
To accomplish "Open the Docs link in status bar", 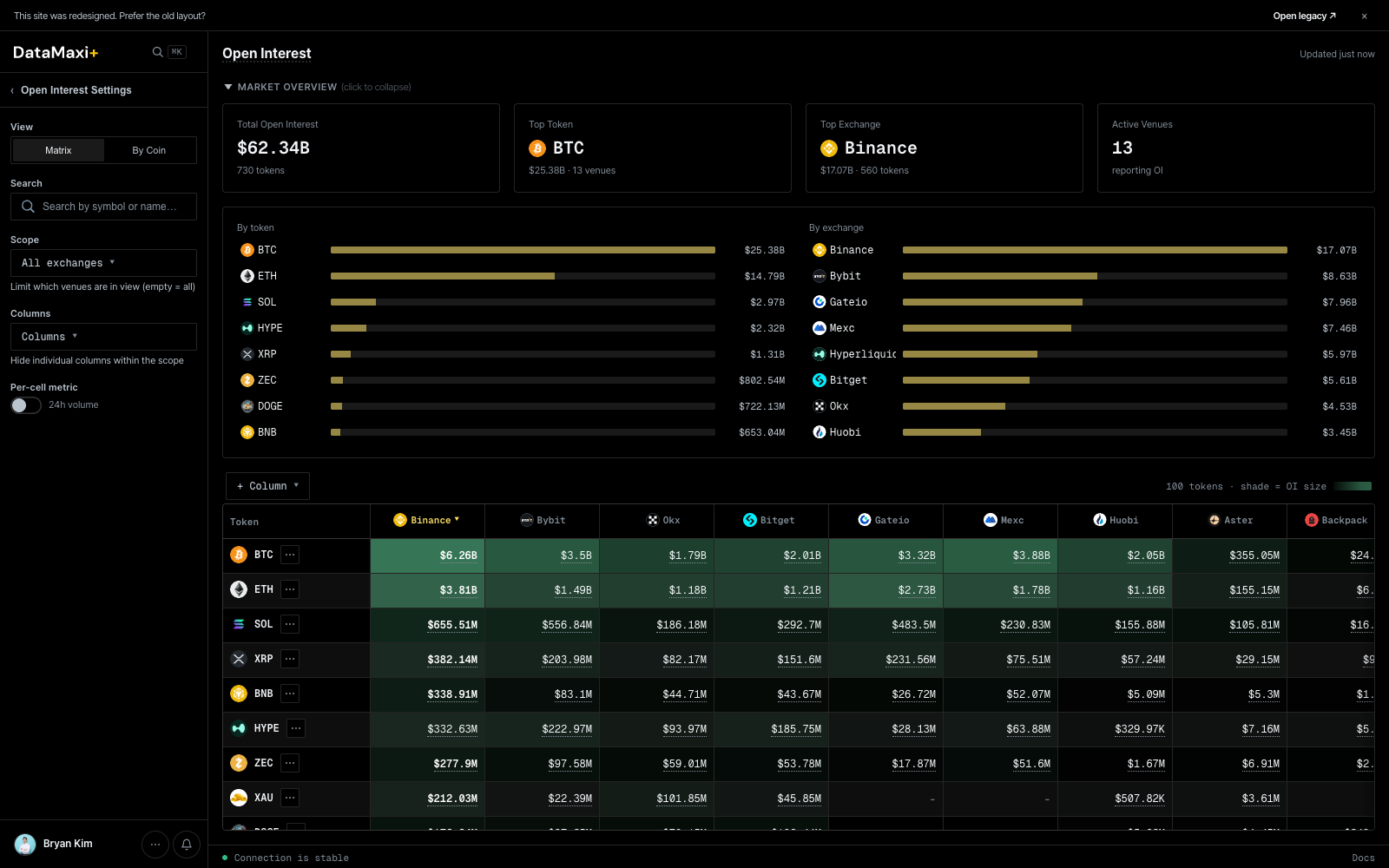I will (x=1363, y=858).
